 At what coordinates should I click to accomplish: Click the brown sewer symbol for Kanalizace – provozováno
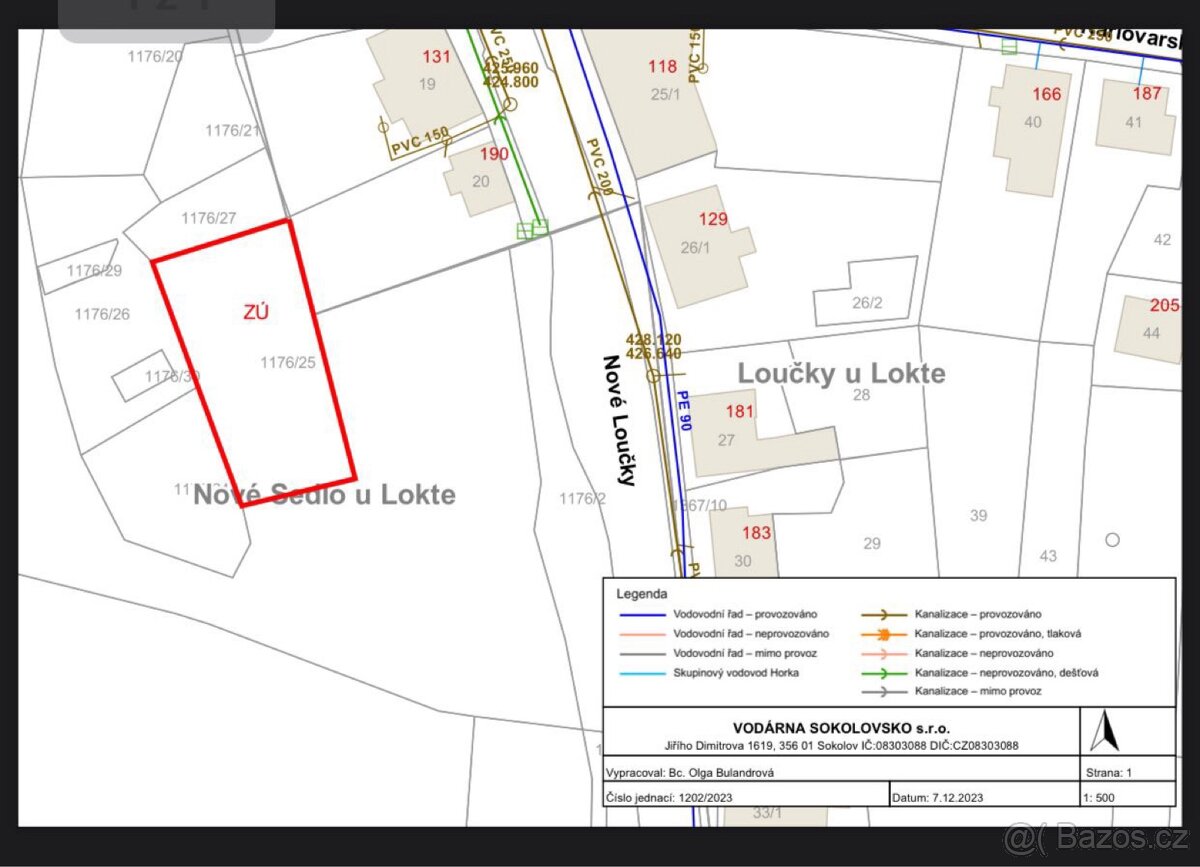(883, 614)
